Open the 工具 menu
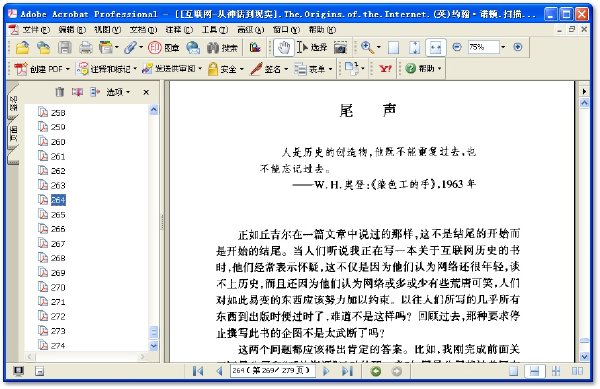Image resolution: width=600 pixels, height=389 pixels. pos(215,29)
